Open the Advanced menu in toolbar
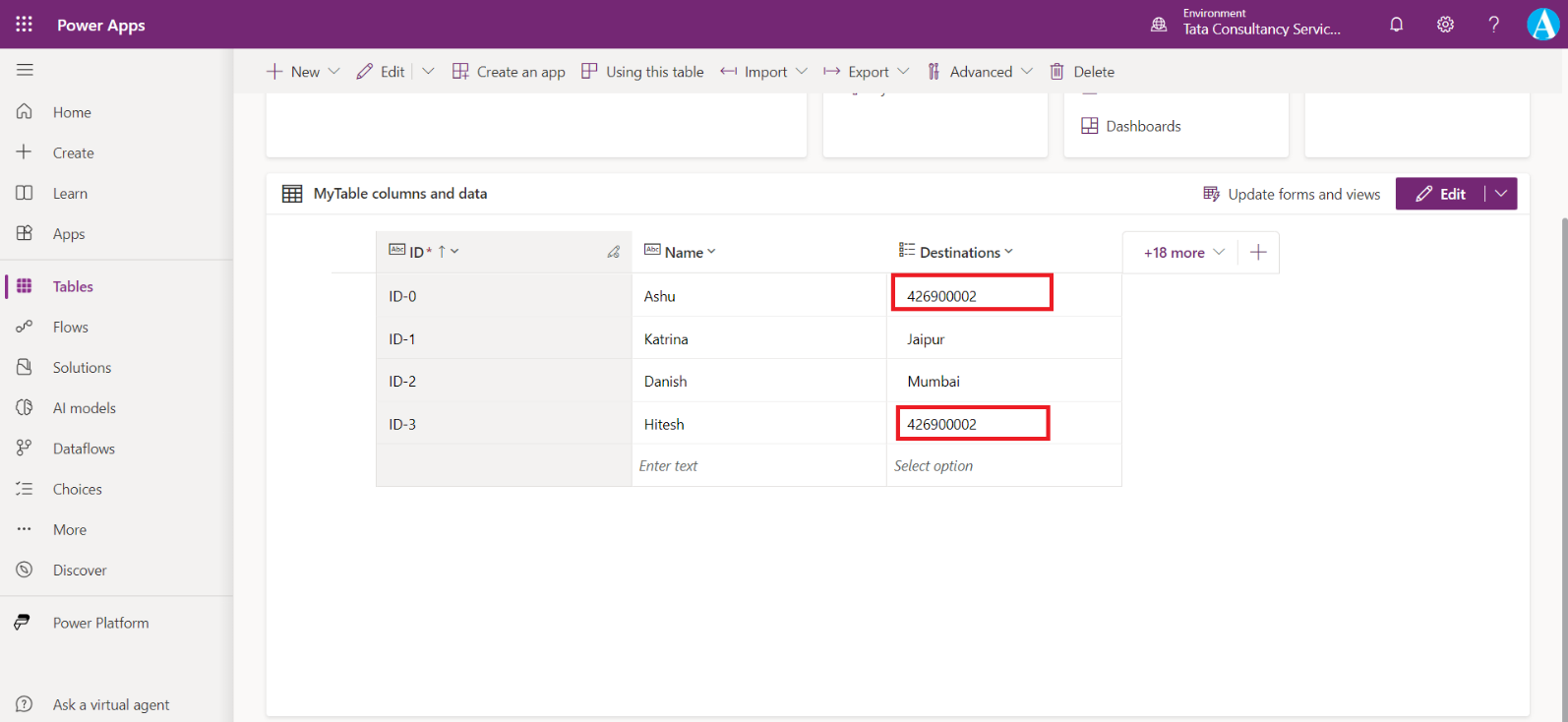Screen dimensions: 1568x722 (x=980, y=72)
